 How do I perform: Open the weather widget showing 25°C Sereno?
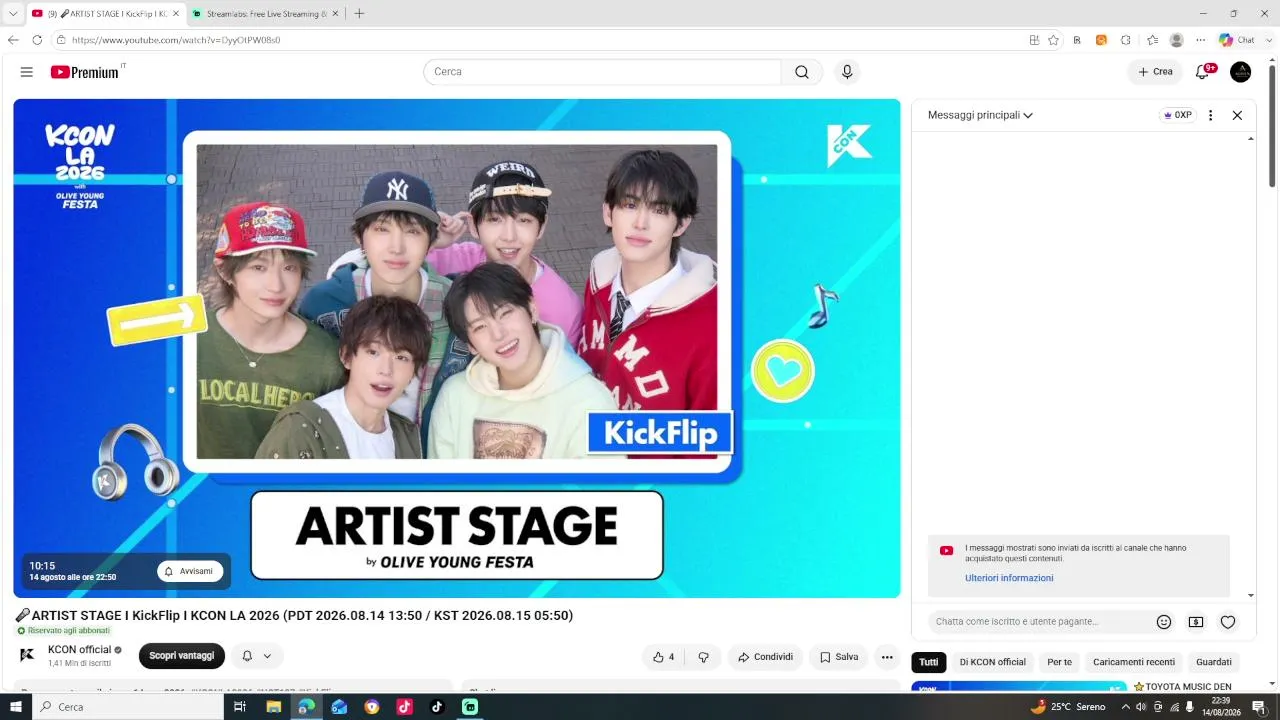(1068, 707)
